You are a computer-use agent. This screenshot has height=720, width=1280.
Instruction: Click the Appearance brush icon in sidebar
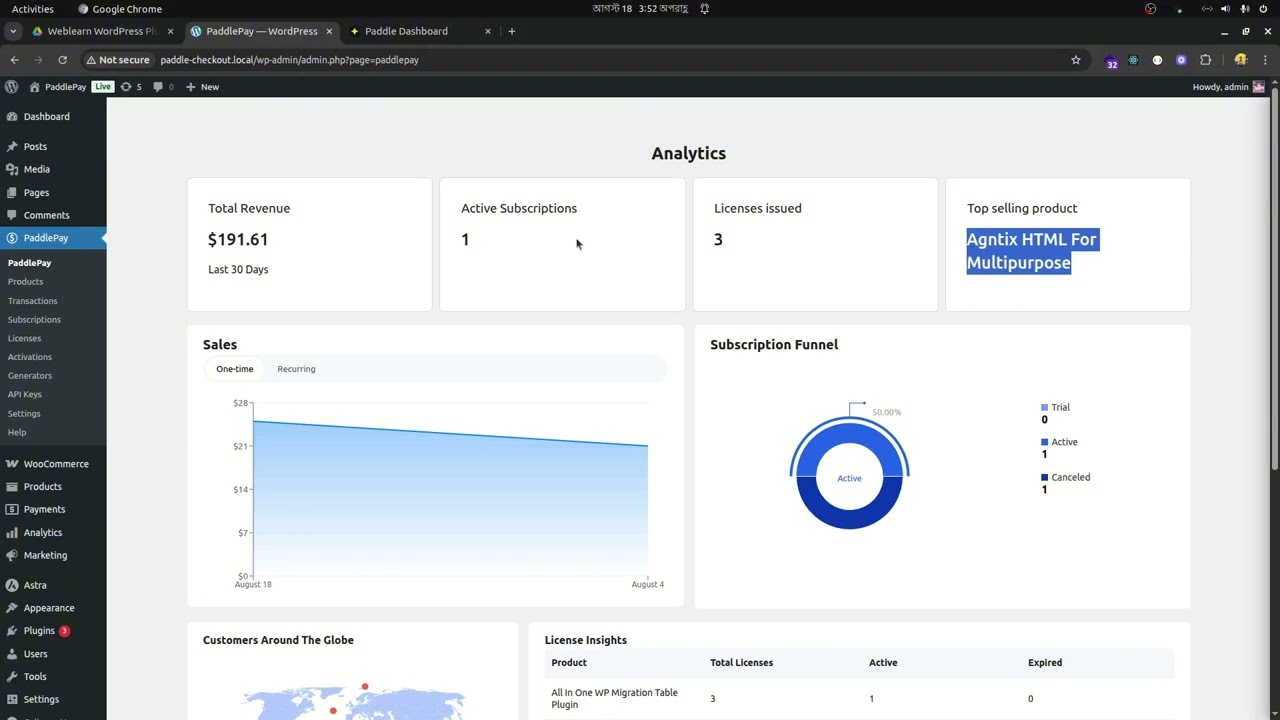tap(12, 608)
